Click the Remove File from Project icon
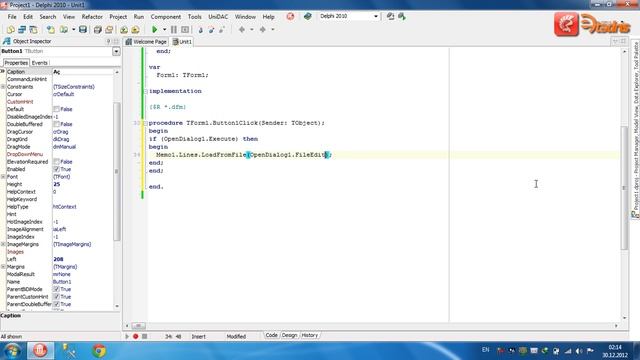Screen dimensions: 640x360 pyautogui.click(x=136, y=29)
